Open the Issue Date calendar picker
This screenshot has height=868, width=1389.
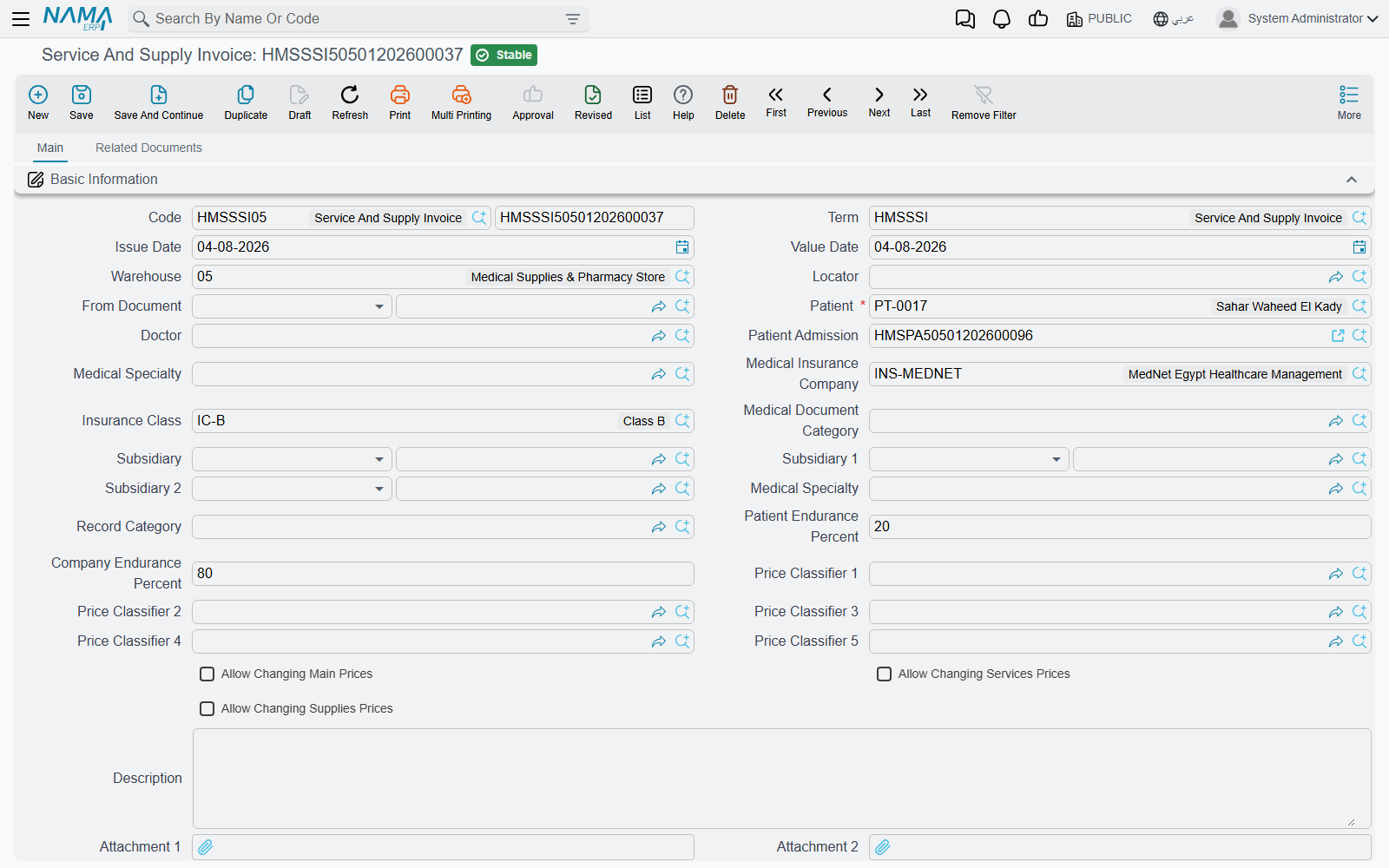[682, 247]
